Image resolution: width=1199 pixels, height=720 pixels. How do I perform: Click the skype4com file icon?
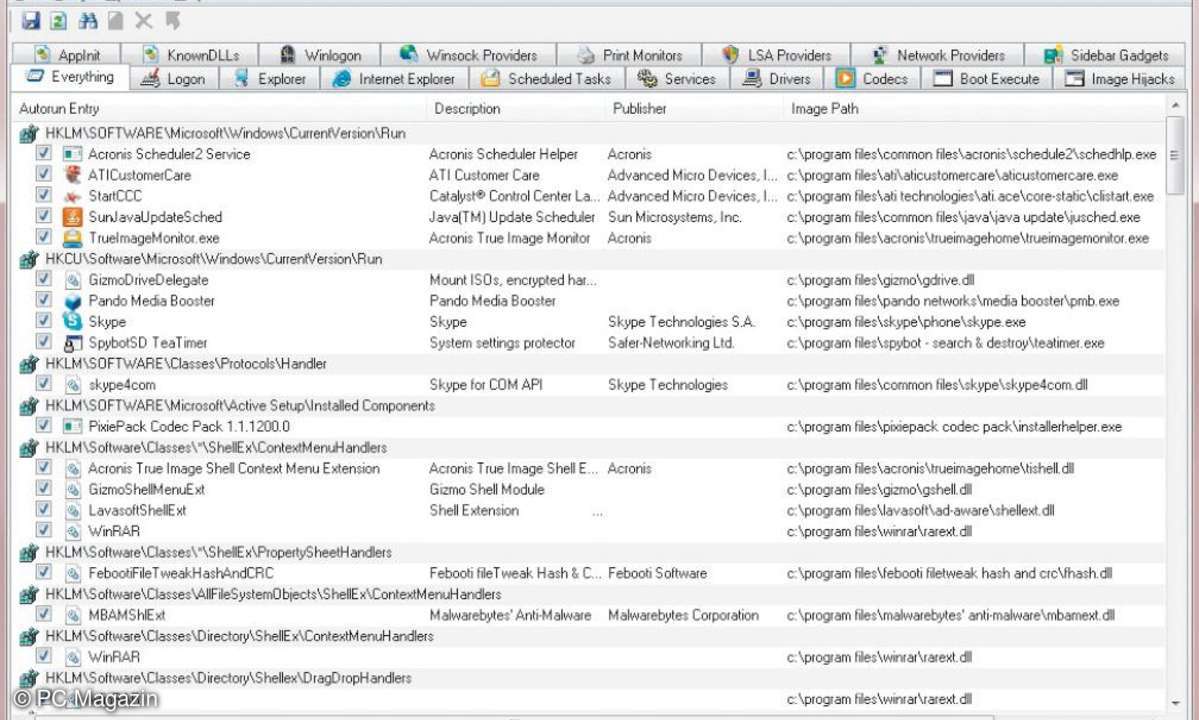pyautogui.click(x=73, y=385)
